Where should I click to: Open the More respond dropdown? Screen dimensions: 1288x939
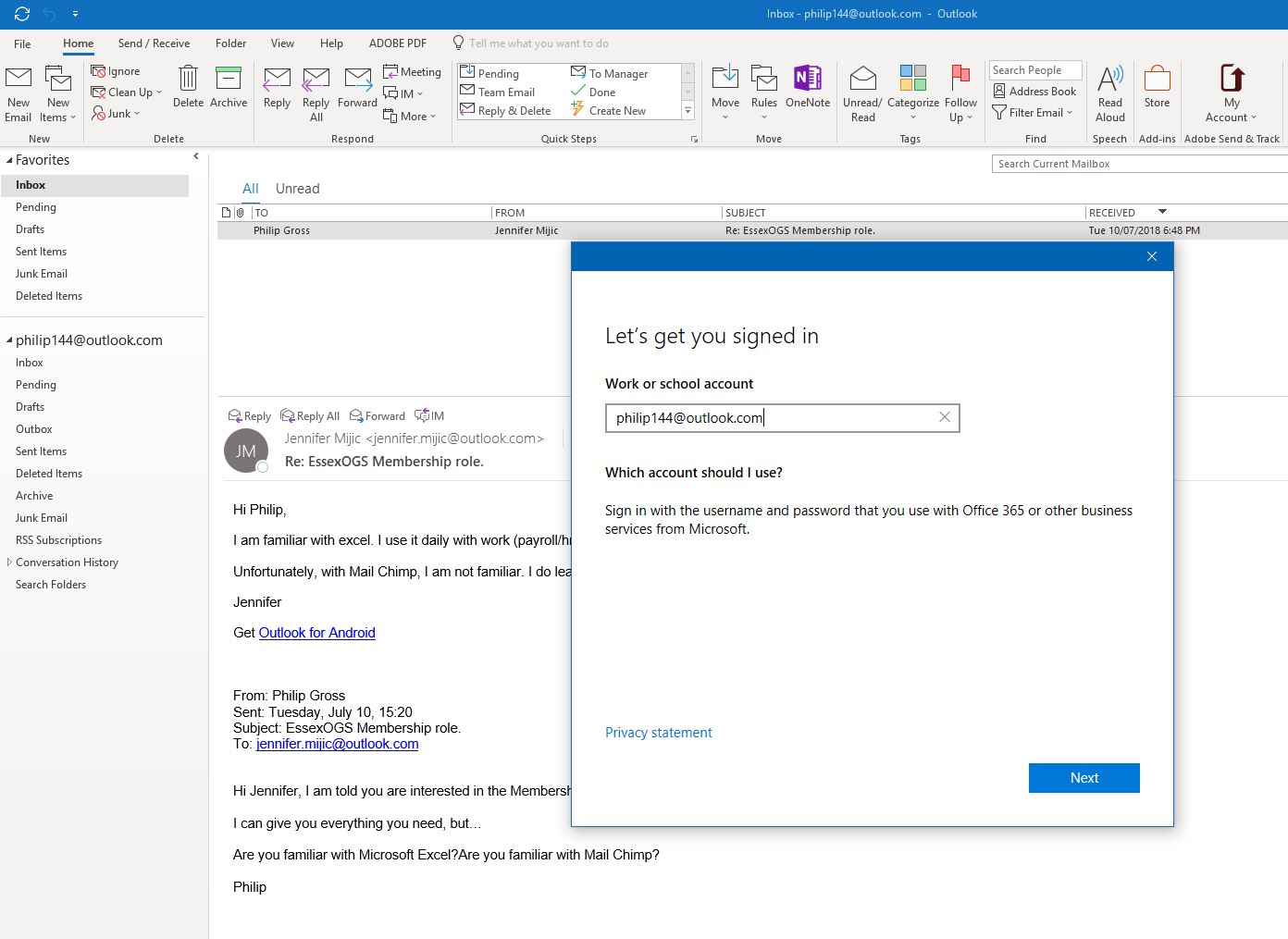(x=410, y=116)
